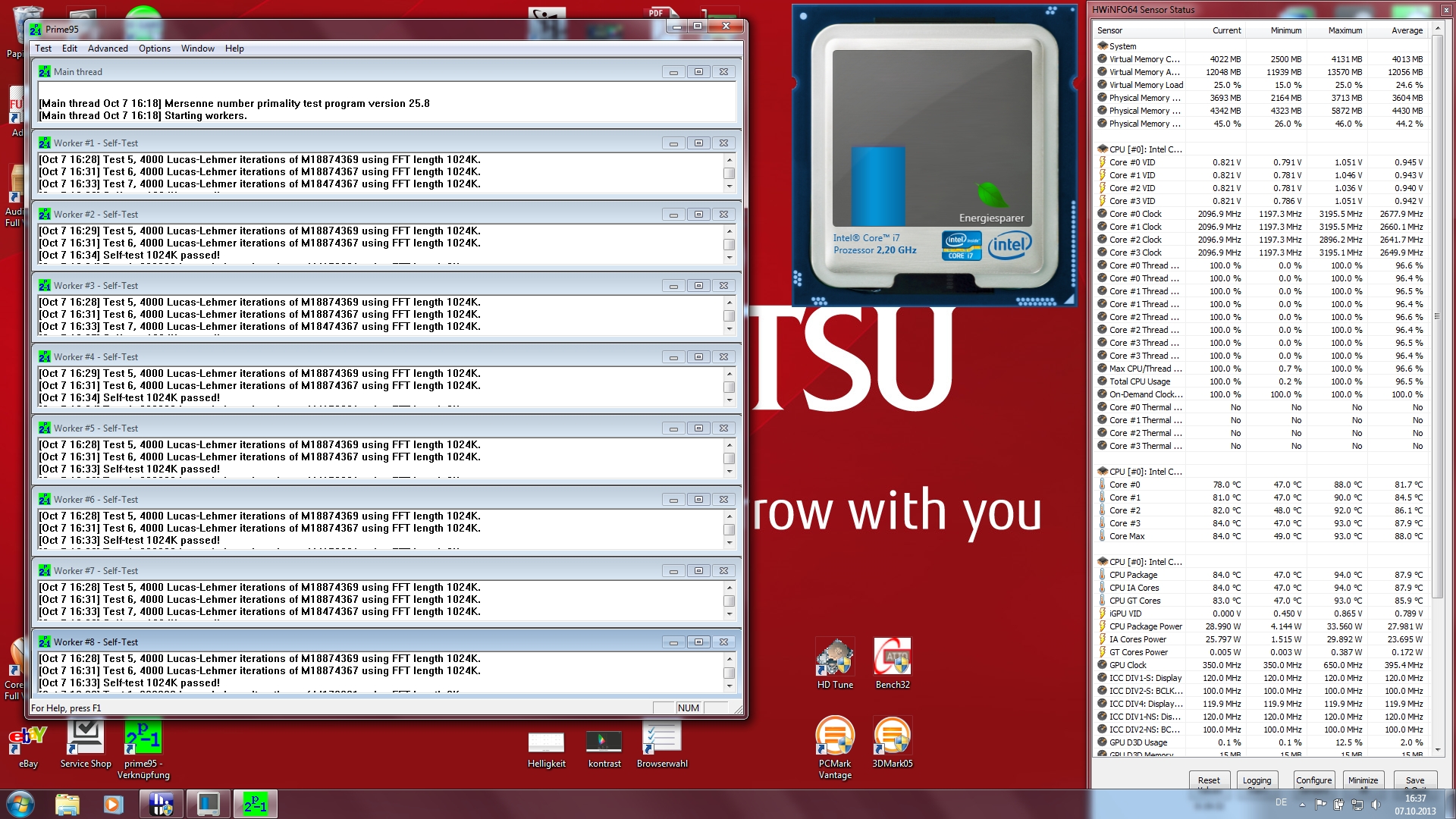Click the Prime95 taskbar button

tap(256, 804)
